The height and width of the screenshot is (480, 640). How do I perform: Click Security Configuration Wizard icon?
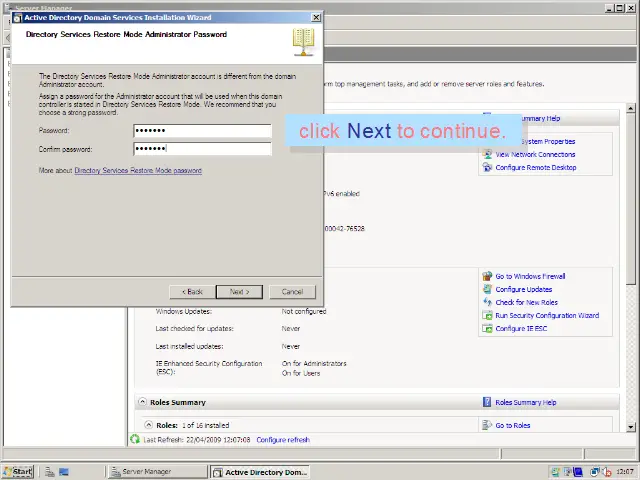(487, 316)
